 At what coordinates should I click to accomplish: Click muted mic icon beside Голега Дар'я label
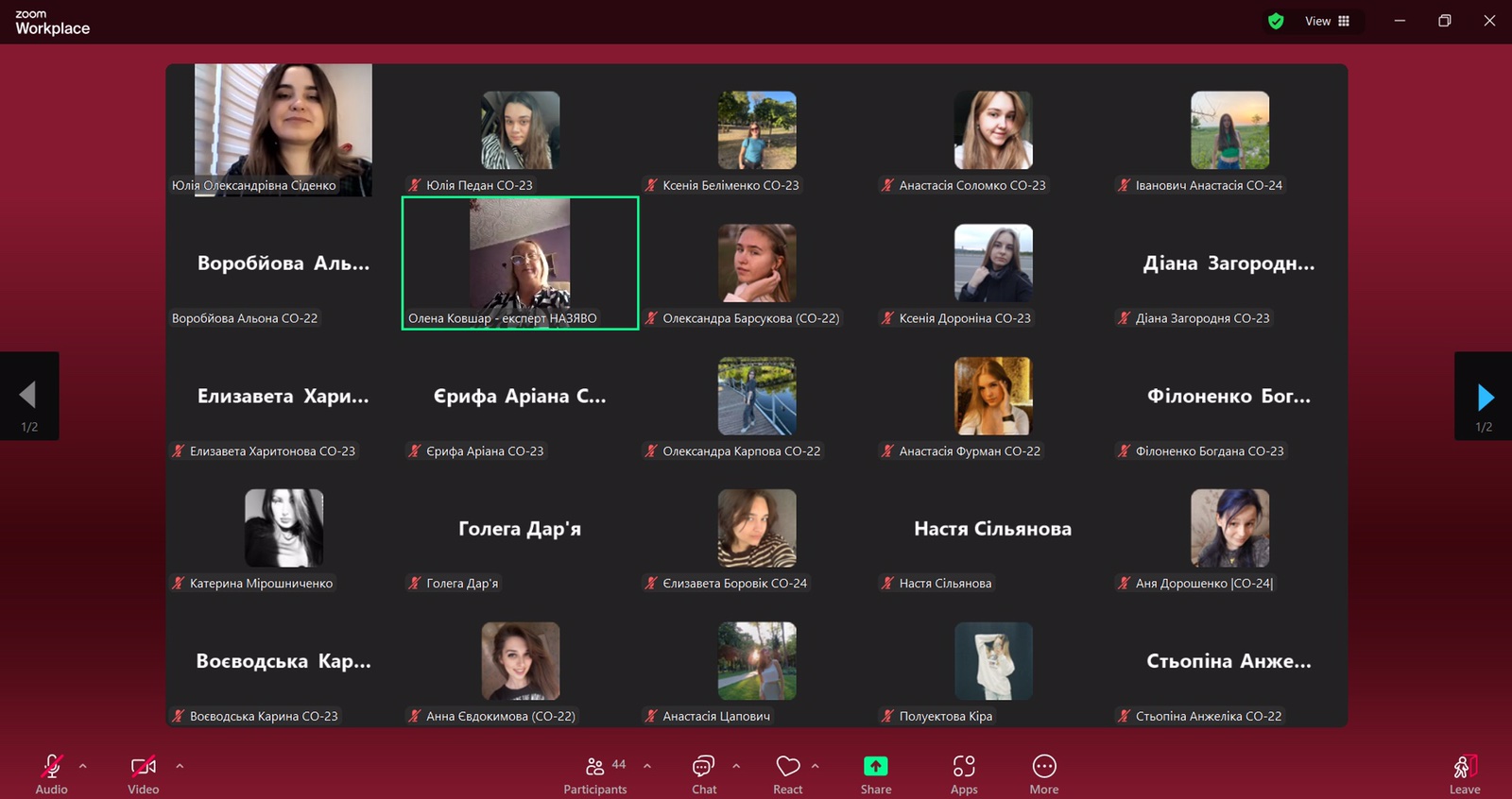414,584
